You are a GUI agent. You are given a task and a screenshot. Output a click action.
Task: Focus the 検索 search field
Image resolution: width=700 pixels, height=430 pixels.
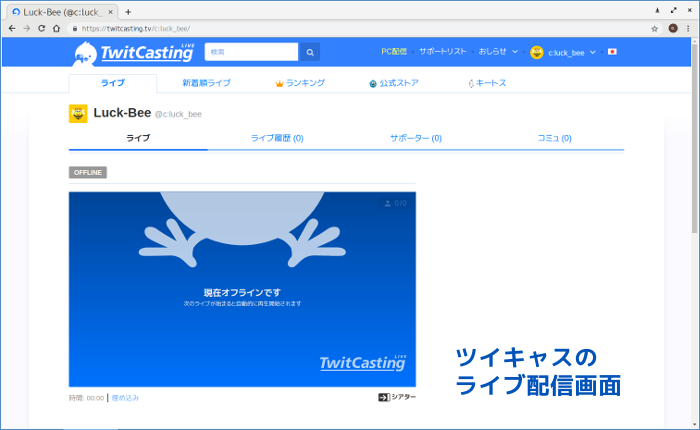pos(251,52)
